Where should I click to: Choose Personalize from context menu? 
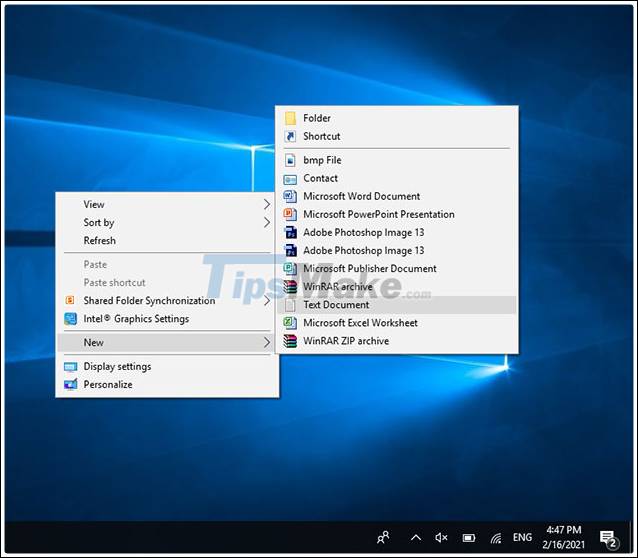[167, 385]
